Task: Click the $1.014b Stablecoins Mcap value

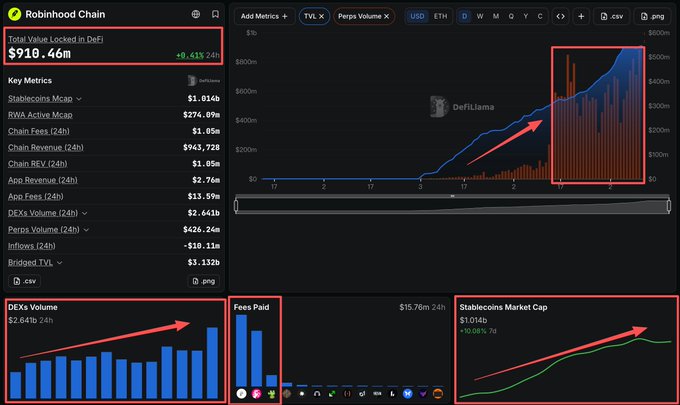Action: coord(203,98)
